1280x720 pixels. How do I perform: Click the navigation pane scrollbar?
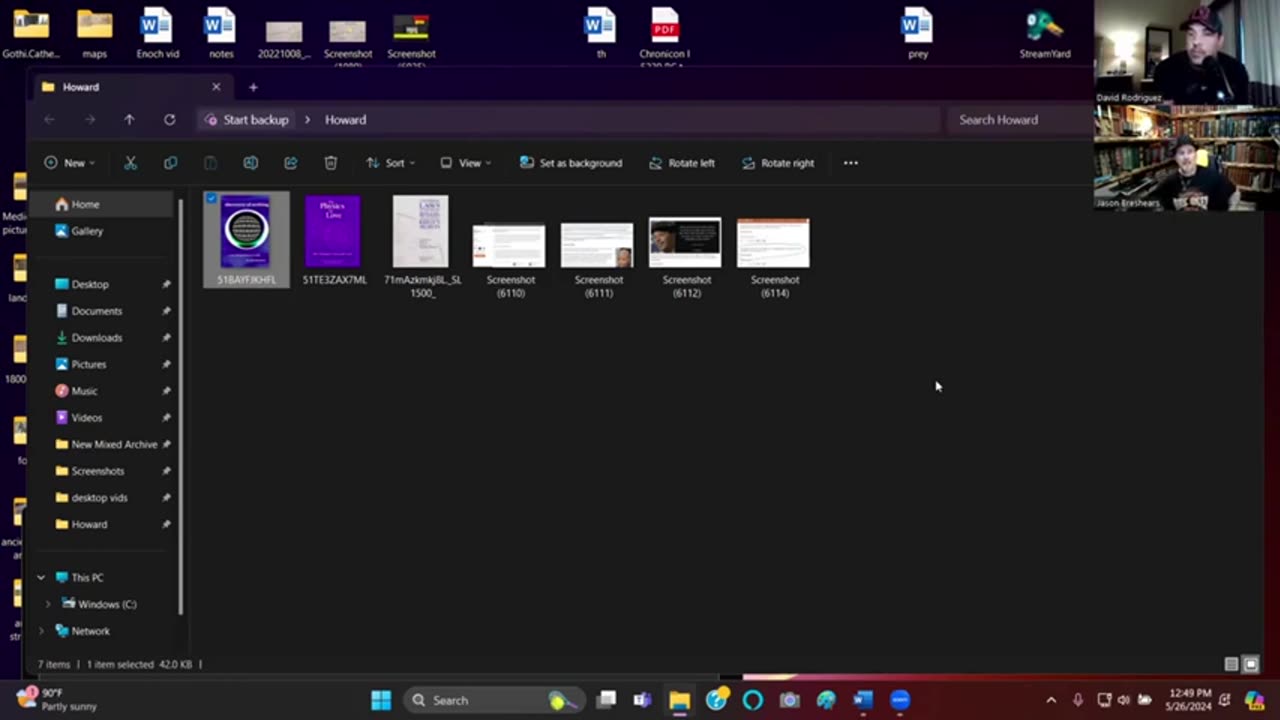pyautogui.click(x=181, y=405)
